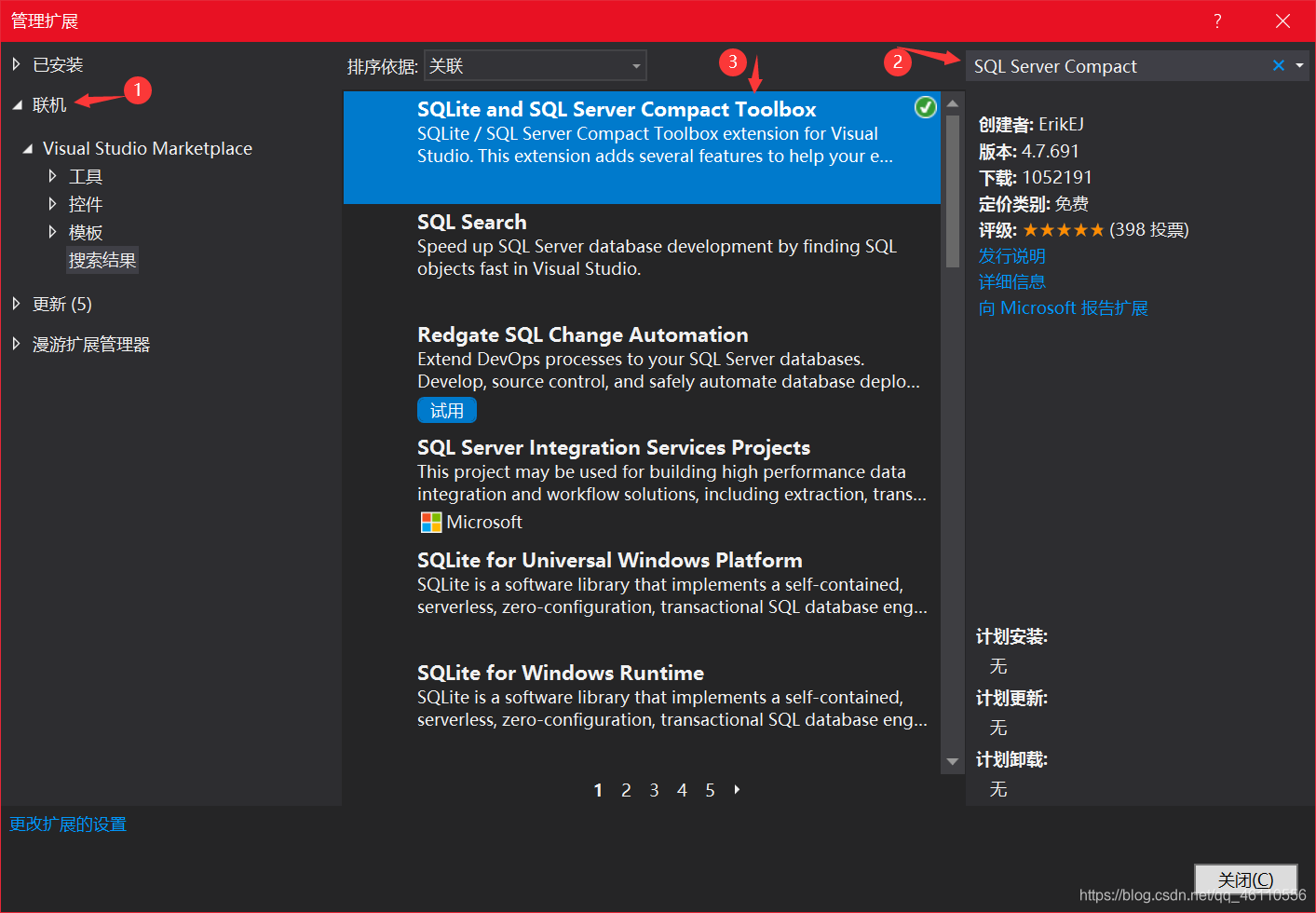1316x913 pixels.
Task: Select SQLite and SQL Server Compact Toolbox result
Action: coord(642,147)
